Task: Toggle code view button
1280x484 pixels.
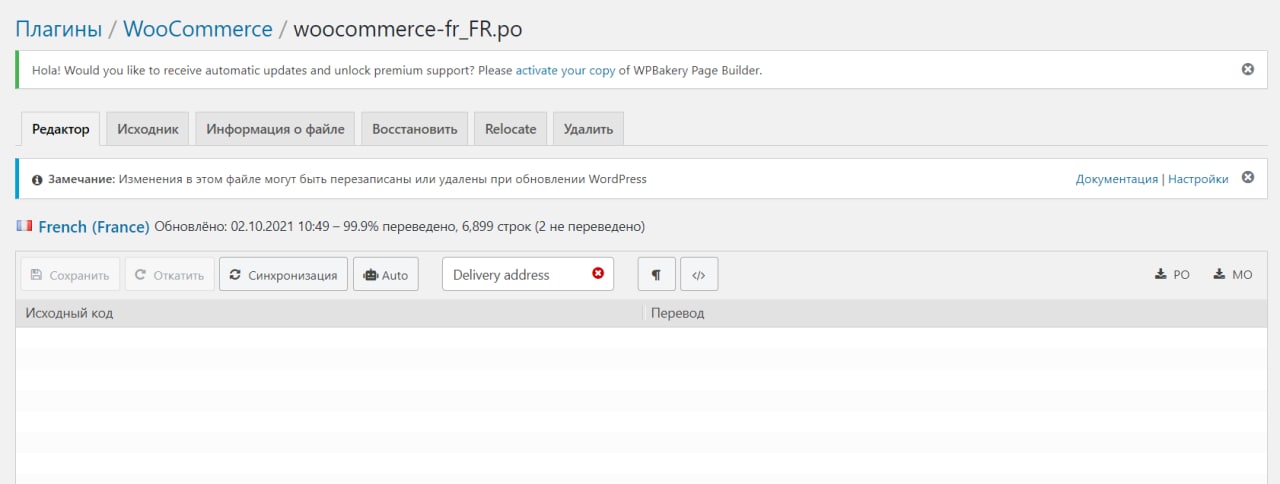Action: [699, 274]
